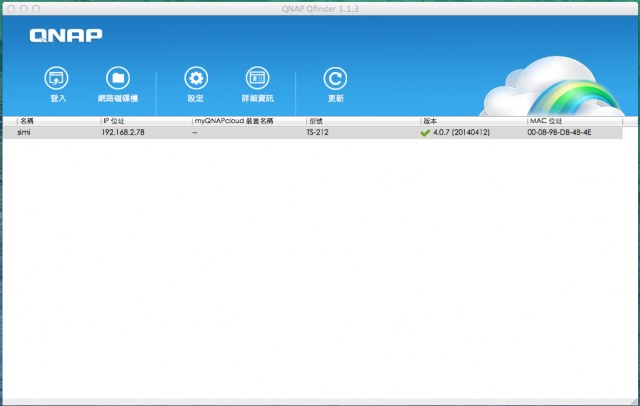Sort by 型號 column header
The height and width of the screenshot is (406, 640).
316,121
